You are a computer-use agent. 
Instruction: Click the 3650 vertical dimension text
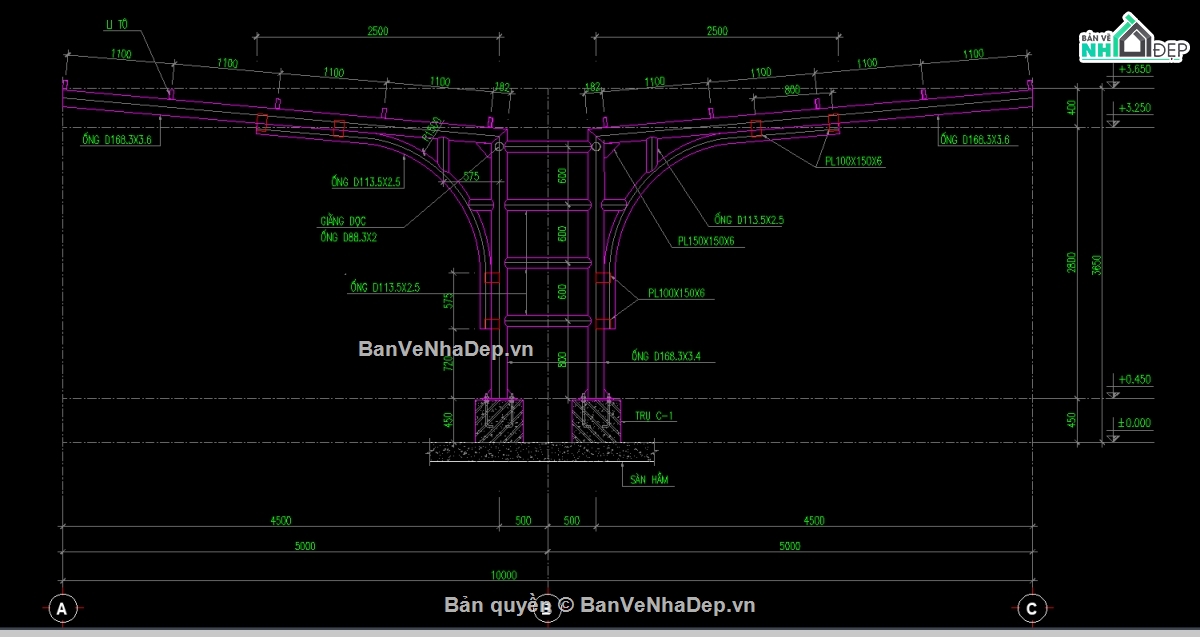pyautogui.click(x=1097, y=265)
